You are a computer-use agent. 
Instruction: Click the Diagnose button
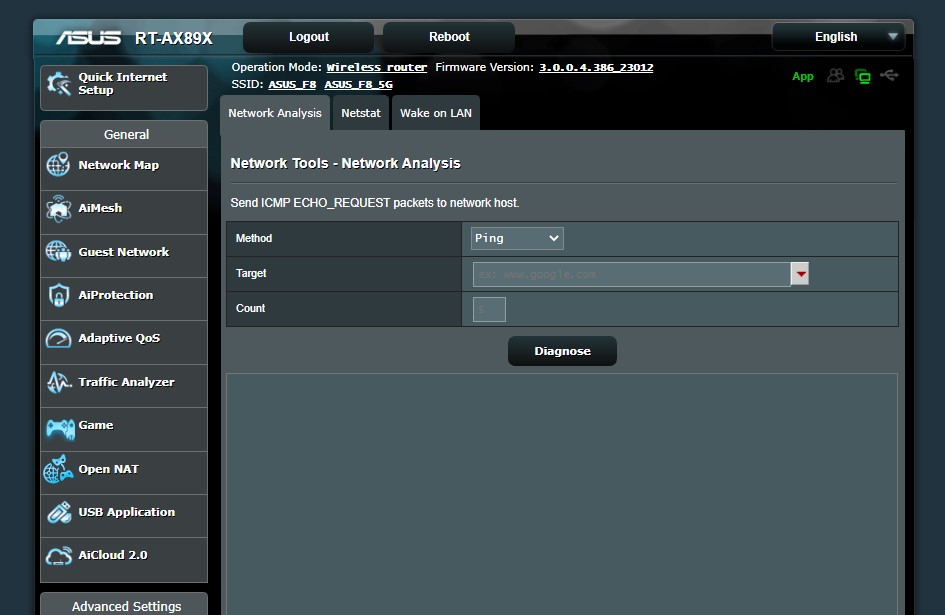(562, 351)
